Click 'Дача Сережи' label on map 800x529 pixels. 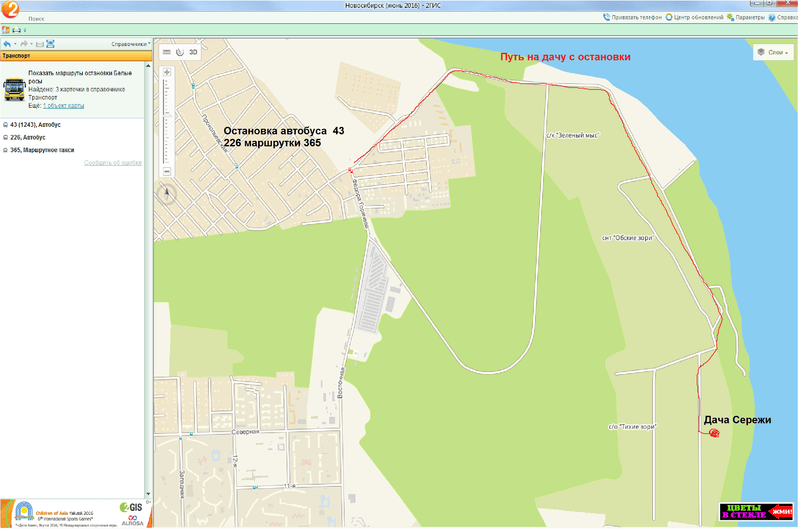click(x=737, y=420)
